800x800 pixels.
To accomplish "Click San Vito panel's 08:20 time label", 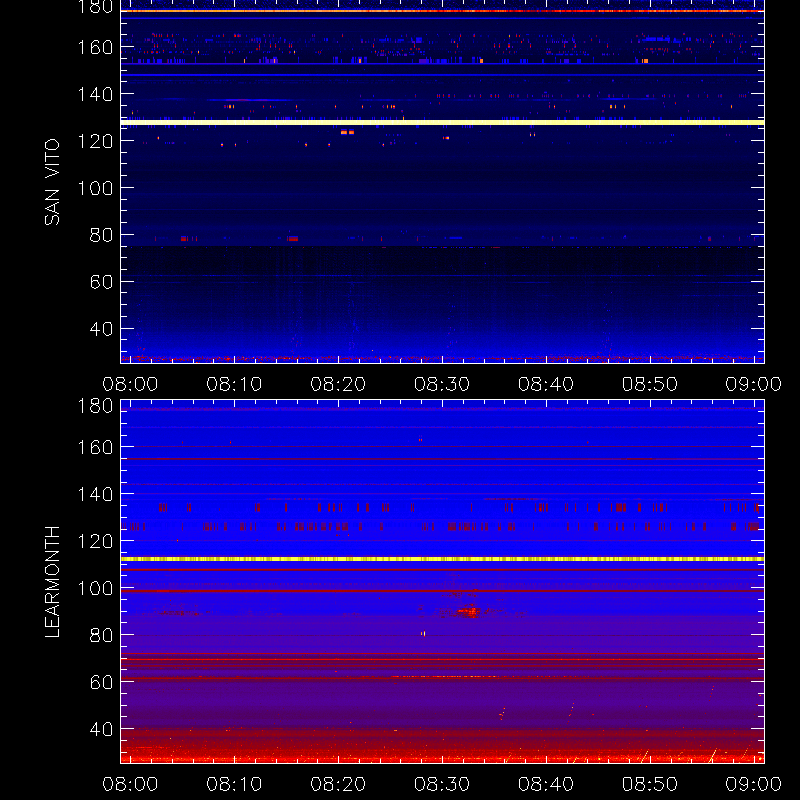I will coord(338,384).
